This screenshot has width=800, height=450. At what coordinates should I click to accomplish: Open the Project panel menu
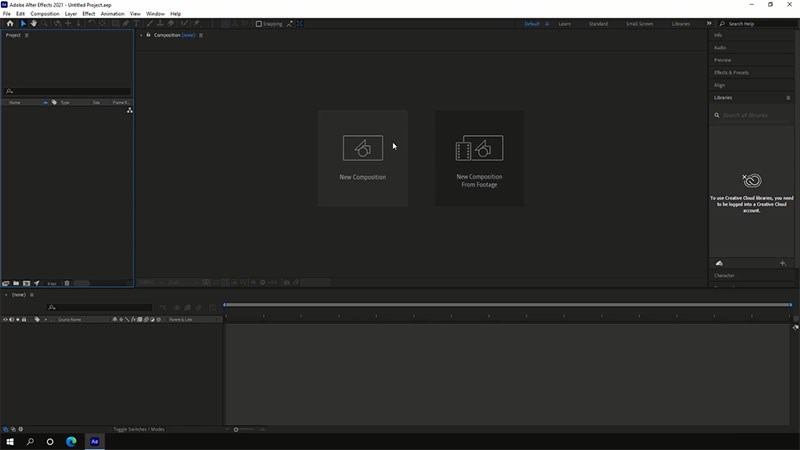tap(27, 35)
